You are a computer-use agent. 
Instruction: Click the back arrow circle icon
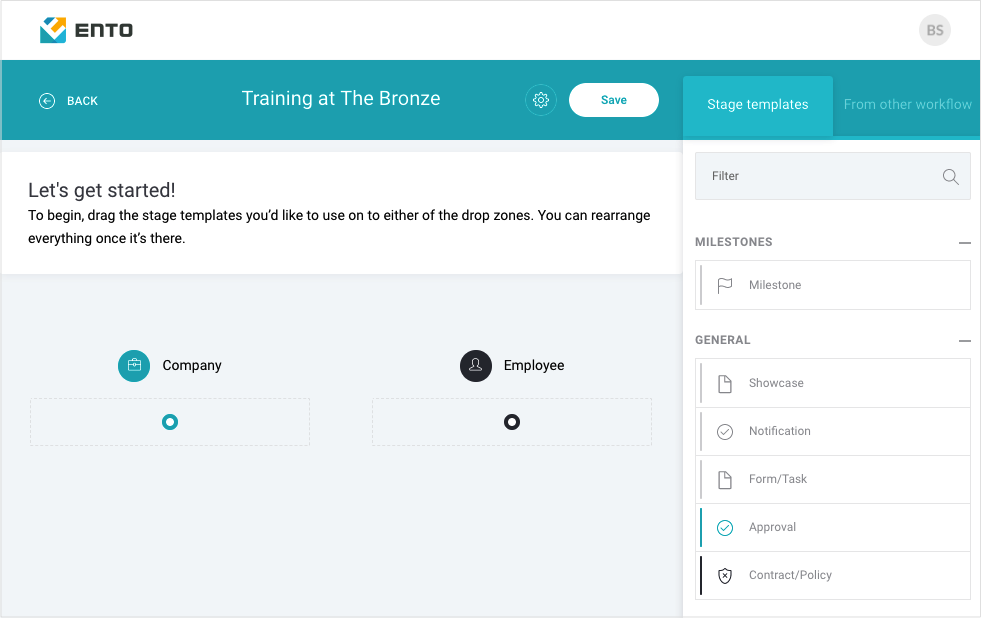coord(47,101)
